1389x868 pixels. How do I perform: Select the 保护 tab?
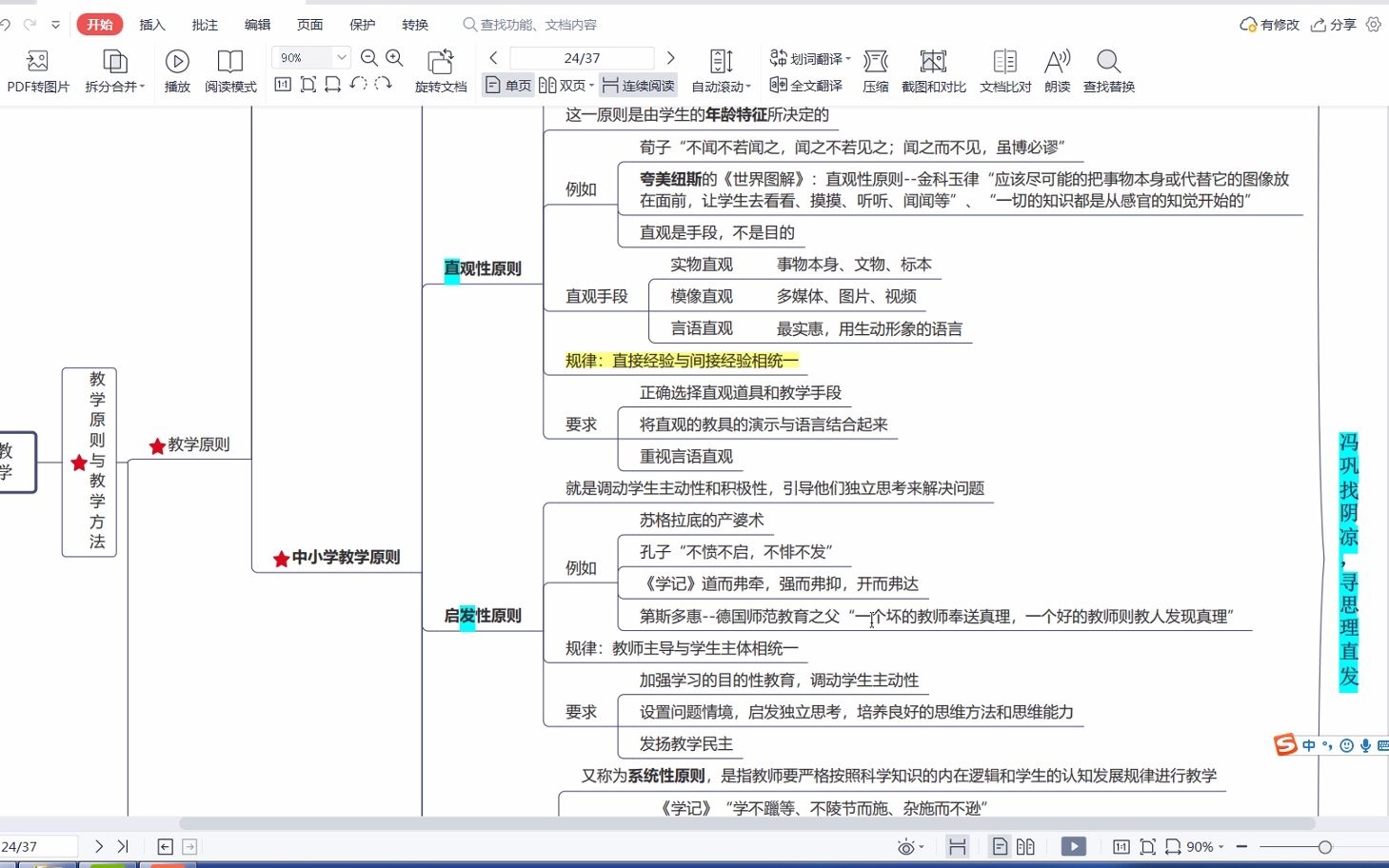click(362, 25)
